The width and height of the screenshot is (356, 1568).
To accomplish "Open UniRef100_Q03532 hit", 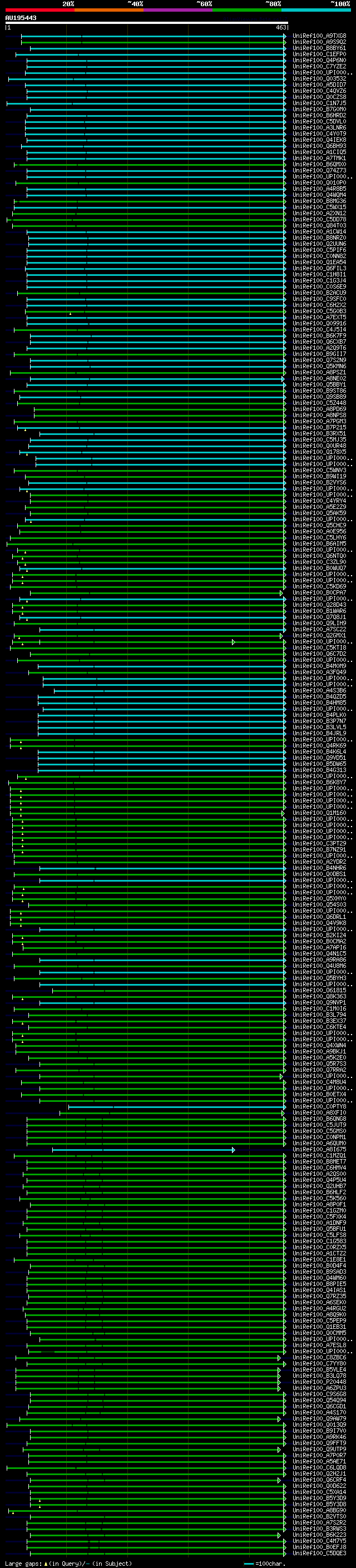I will tap(319, 78).
